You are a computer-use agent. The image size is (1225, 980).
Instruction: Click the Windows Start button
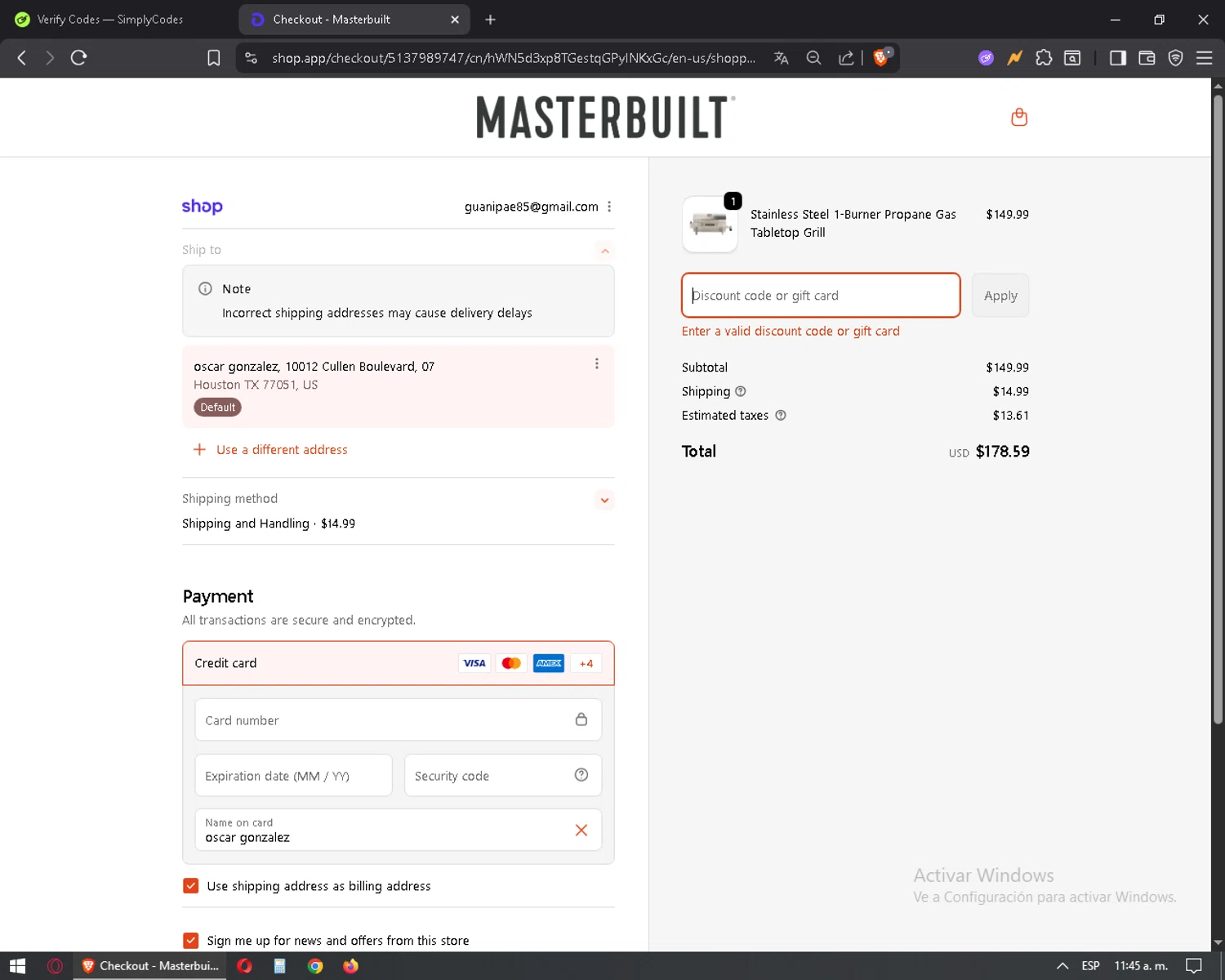18,966
